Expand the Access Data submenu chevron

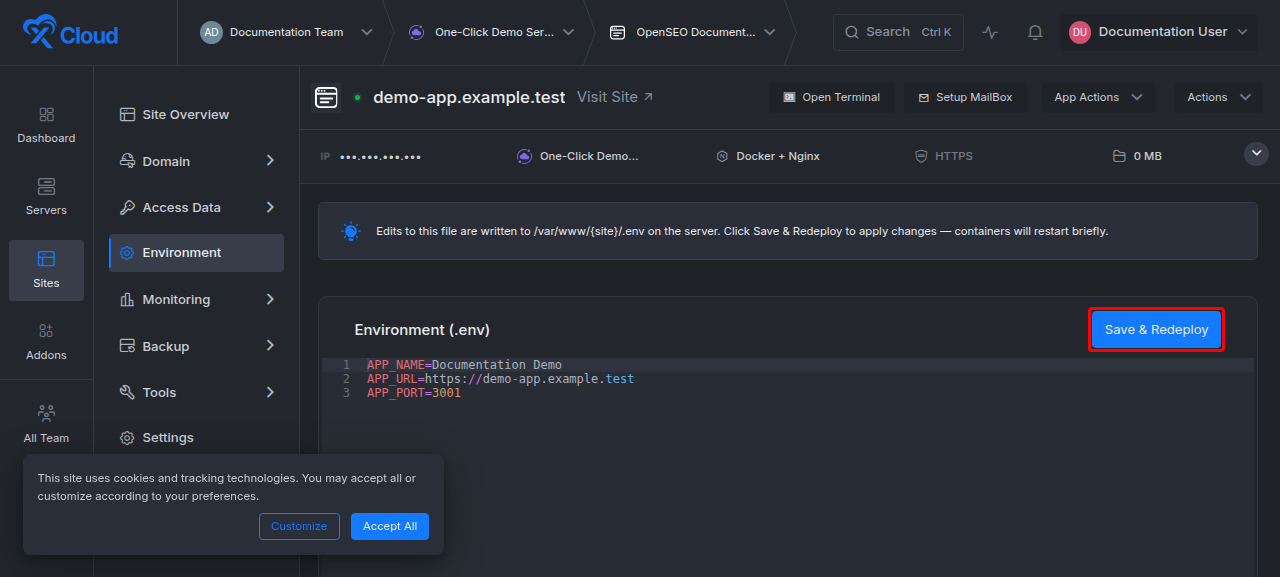click(x=270, y=207)
